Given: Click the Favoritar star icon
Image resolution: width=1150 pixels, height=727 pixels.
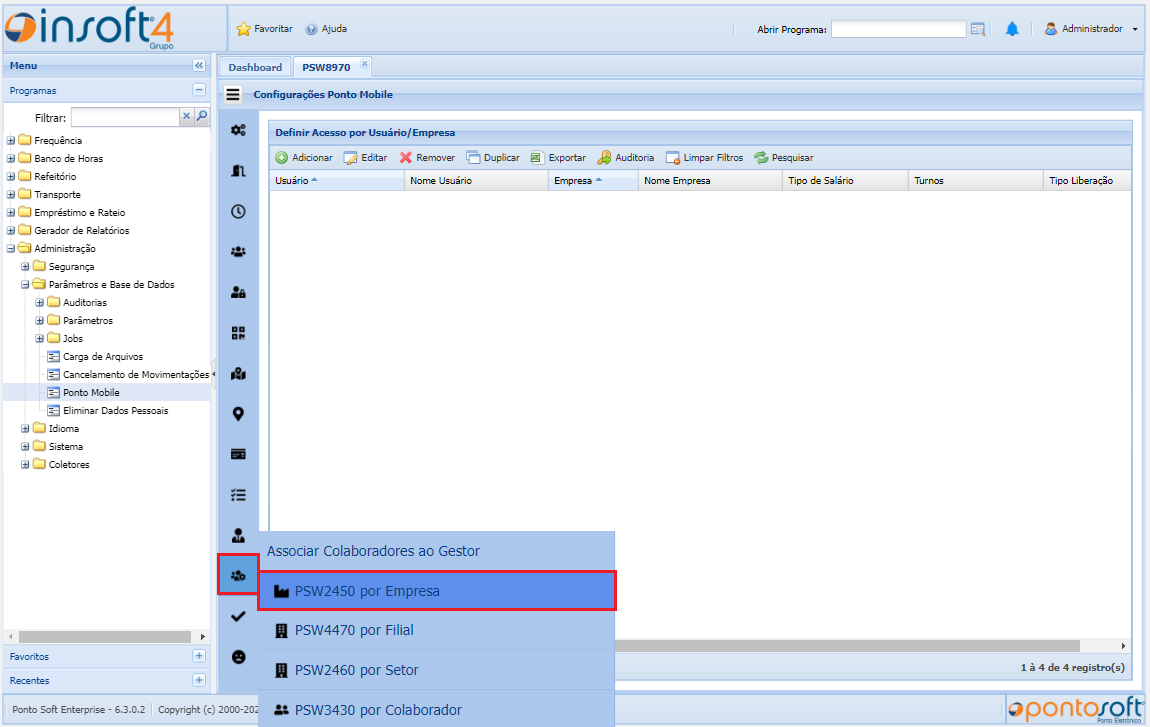Looking at the screenshot, I should point(242,28).
